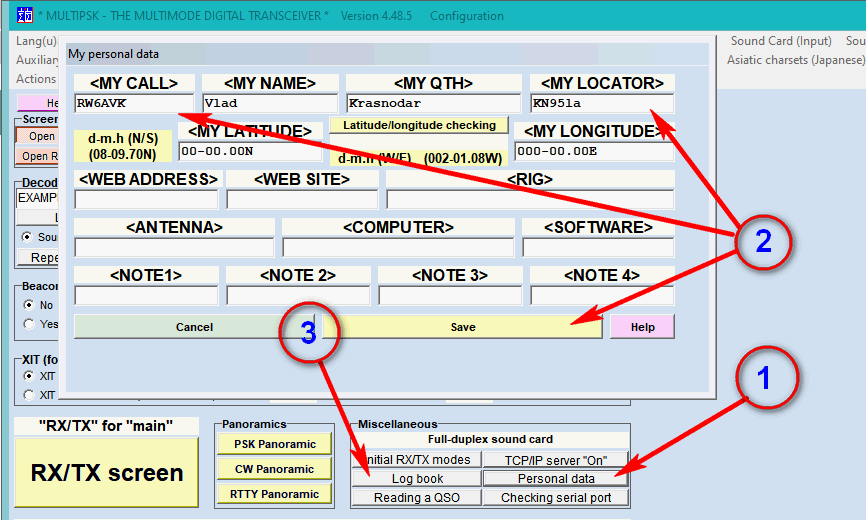Click the MY QTH field with Krasnodar
This screenshot has width=866, height=520.
click(x=434, y=103)
